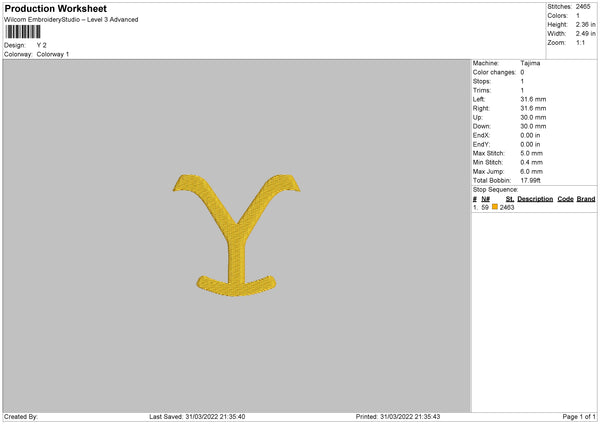
Task: Click the Min Stitch value 0.4 mm
Action: (532, 163)
